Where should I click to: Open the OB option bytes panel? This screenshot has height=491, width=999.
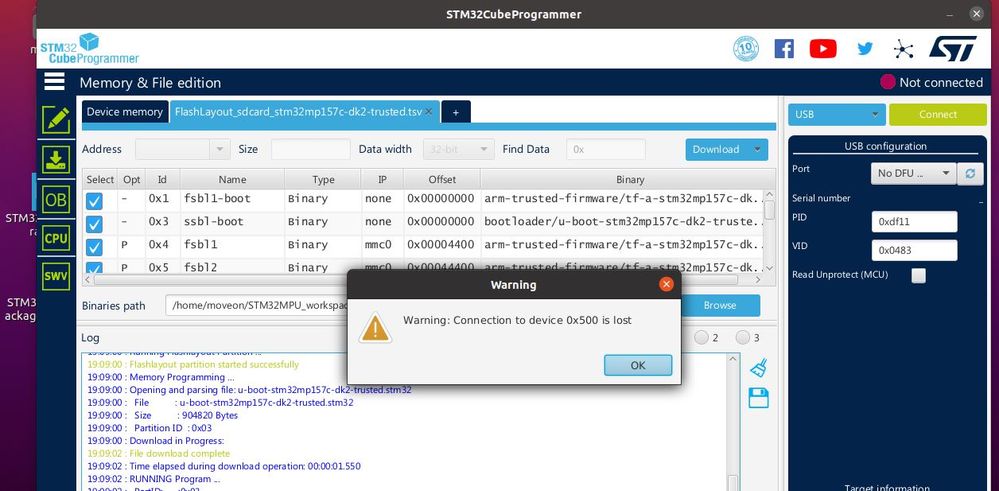[56, 200]
